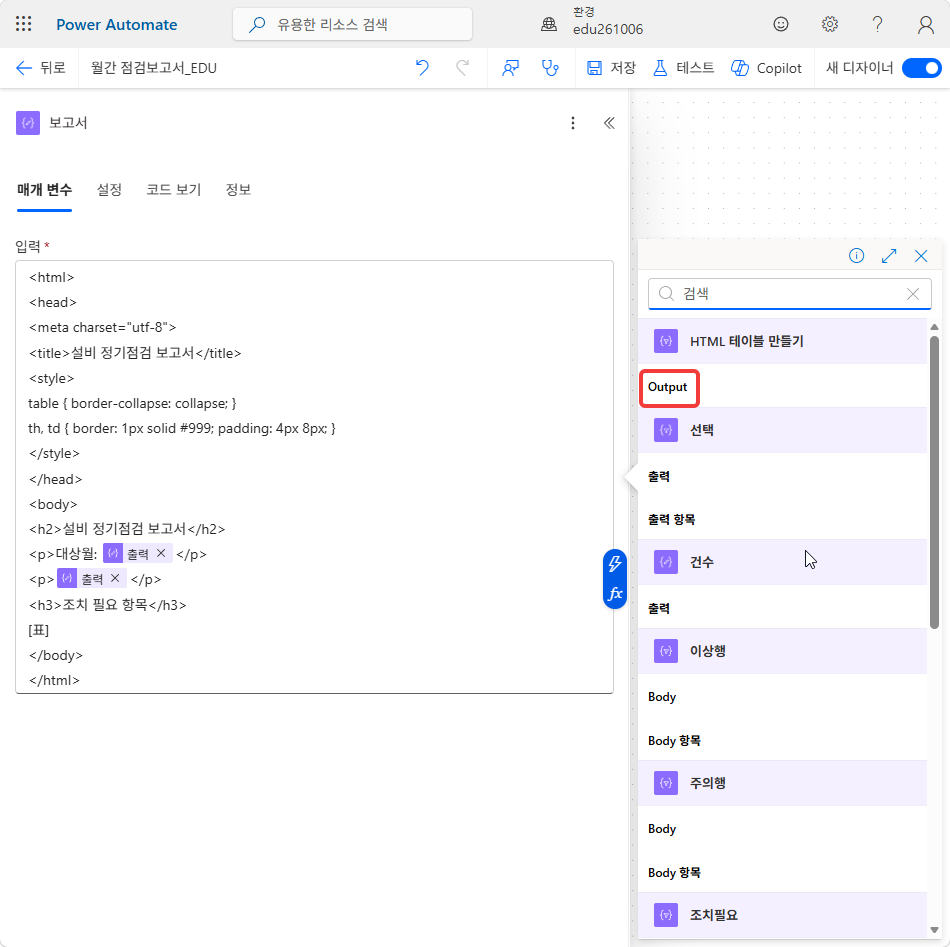Open the settings gear icon
This screenshot has width=950, height=947.
pyautogui.click(x=829, y=24)
